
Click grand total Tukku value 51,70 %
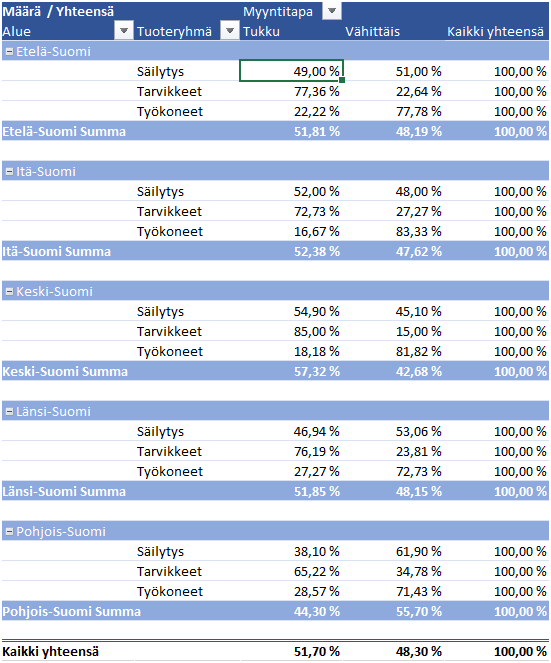coord(317,652)
